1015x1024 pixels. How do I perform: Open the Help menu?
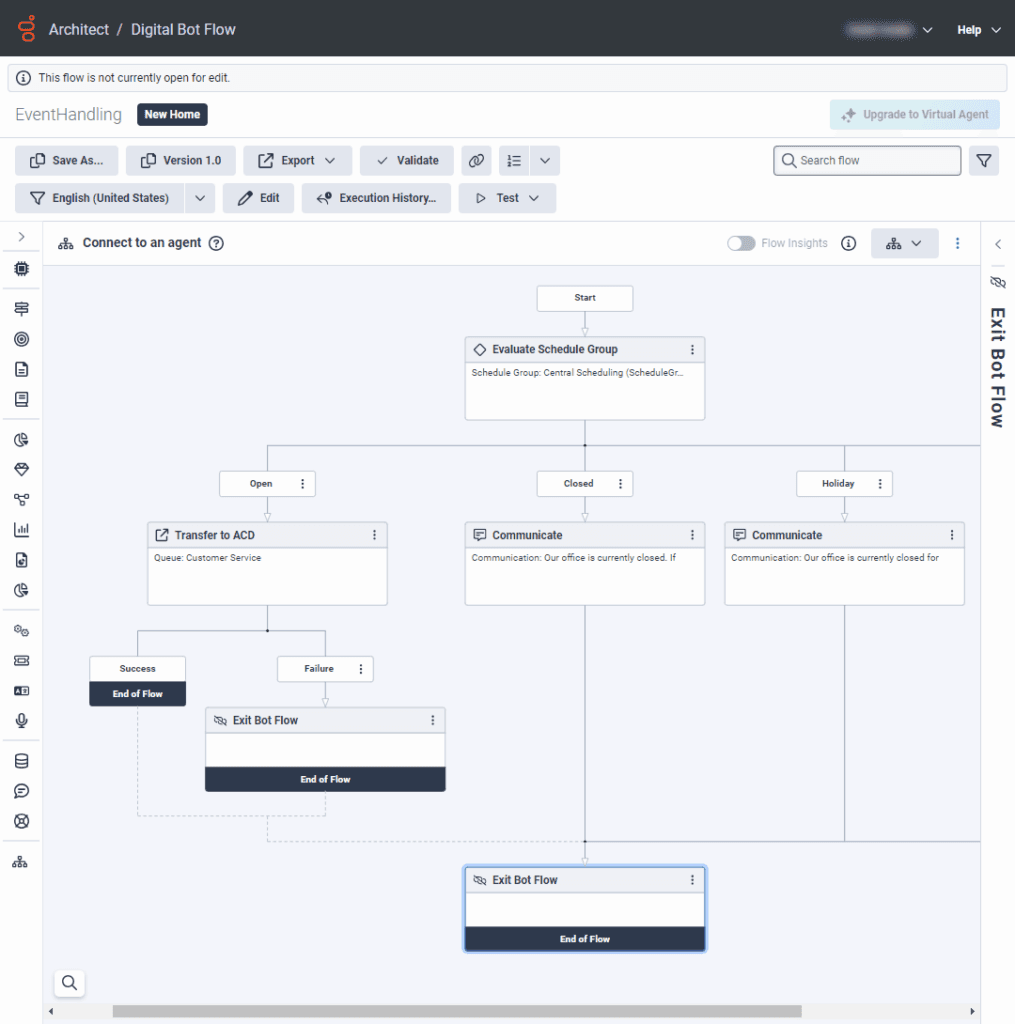click(978, 29)
